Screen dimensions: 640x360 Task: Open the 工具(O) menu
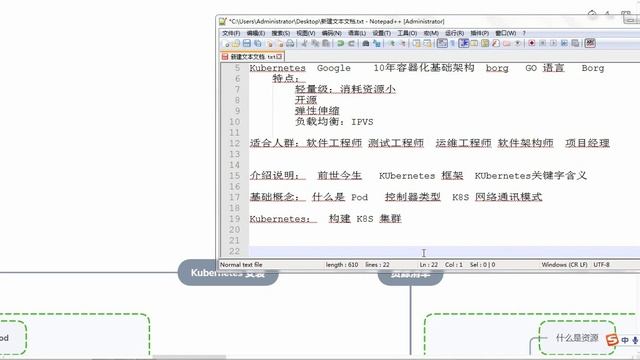point(407,33)
